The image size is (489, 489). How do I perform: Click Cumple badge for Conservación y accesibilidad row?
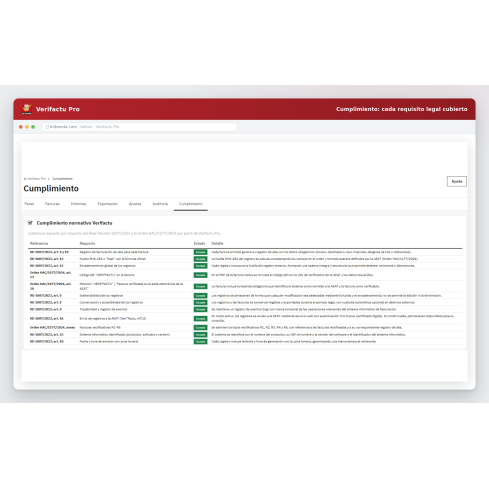200,302
